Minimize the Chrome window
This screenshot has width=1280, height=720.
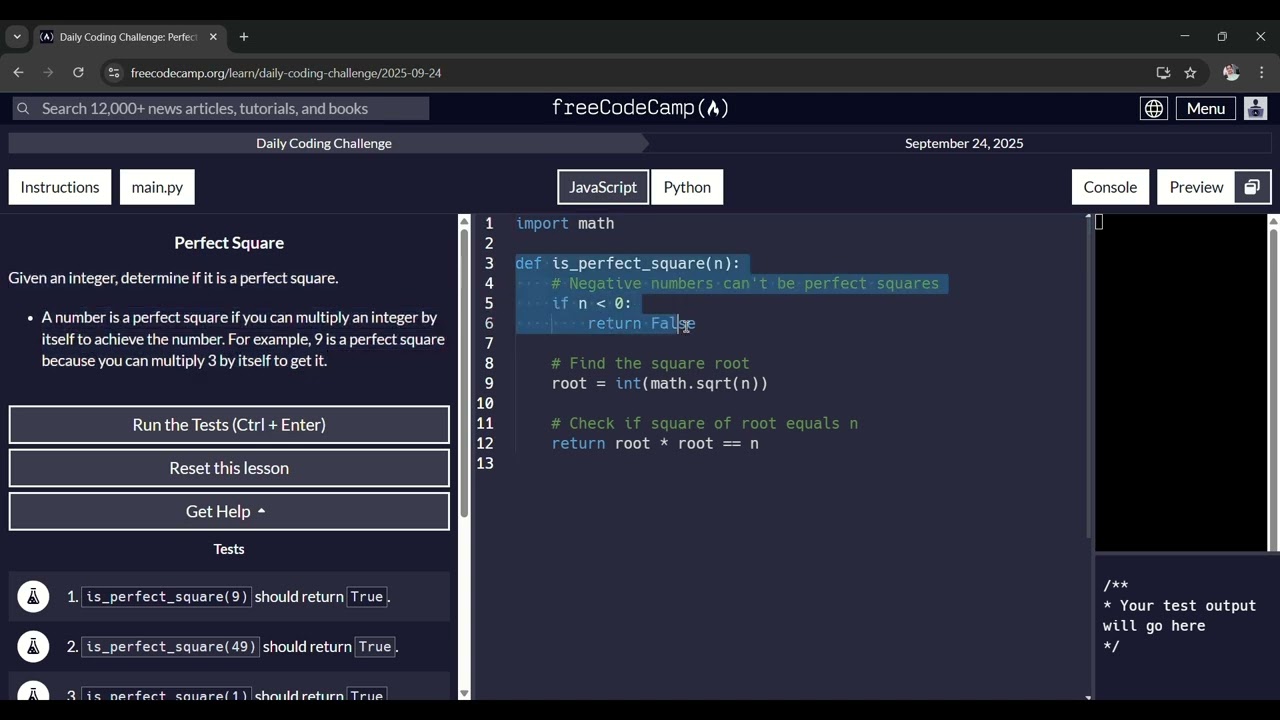(x=1185, y=37)
